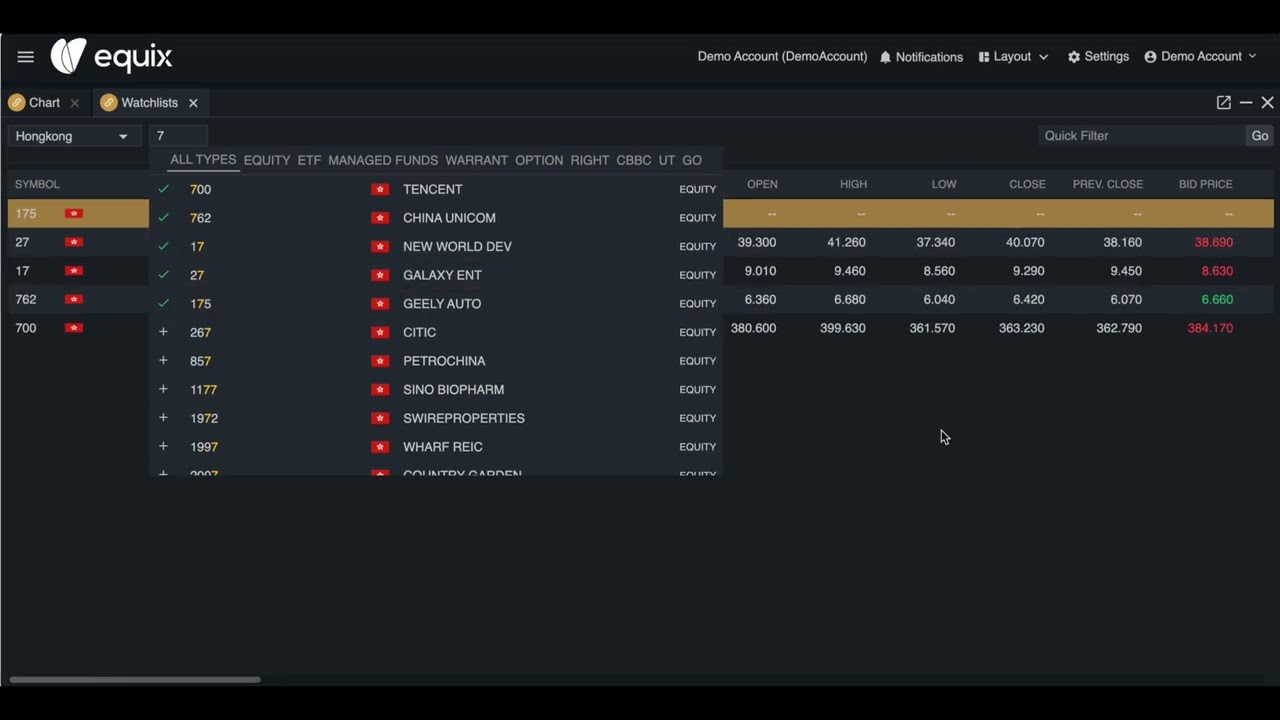The image size is (1280, 720).
Task: Filter results by WARRANT
Action: tap(476, 160)
